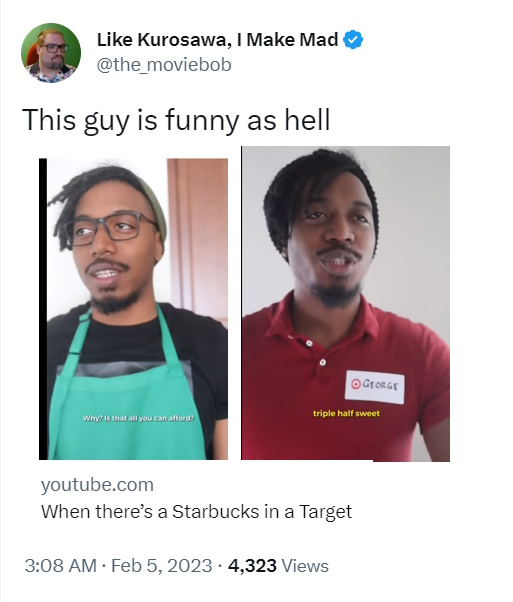Open the display name Like Kurosawa, I Make Mad
513x602 pixels.
click(217, 40)
